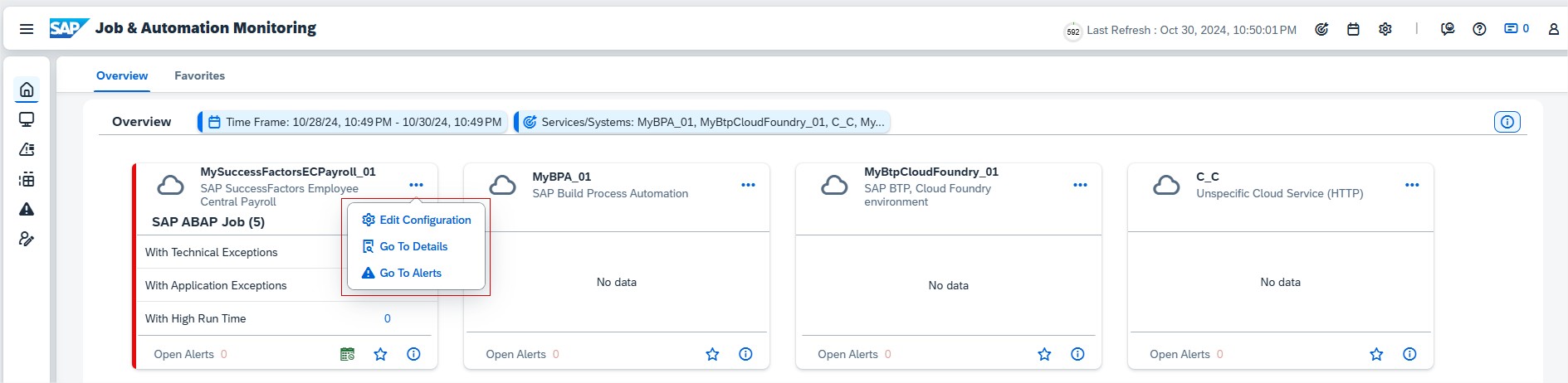The image size is (1568, 383).
Task: Open the three-dot menu on the MyBPA_01 card
Action: point(748,185)
